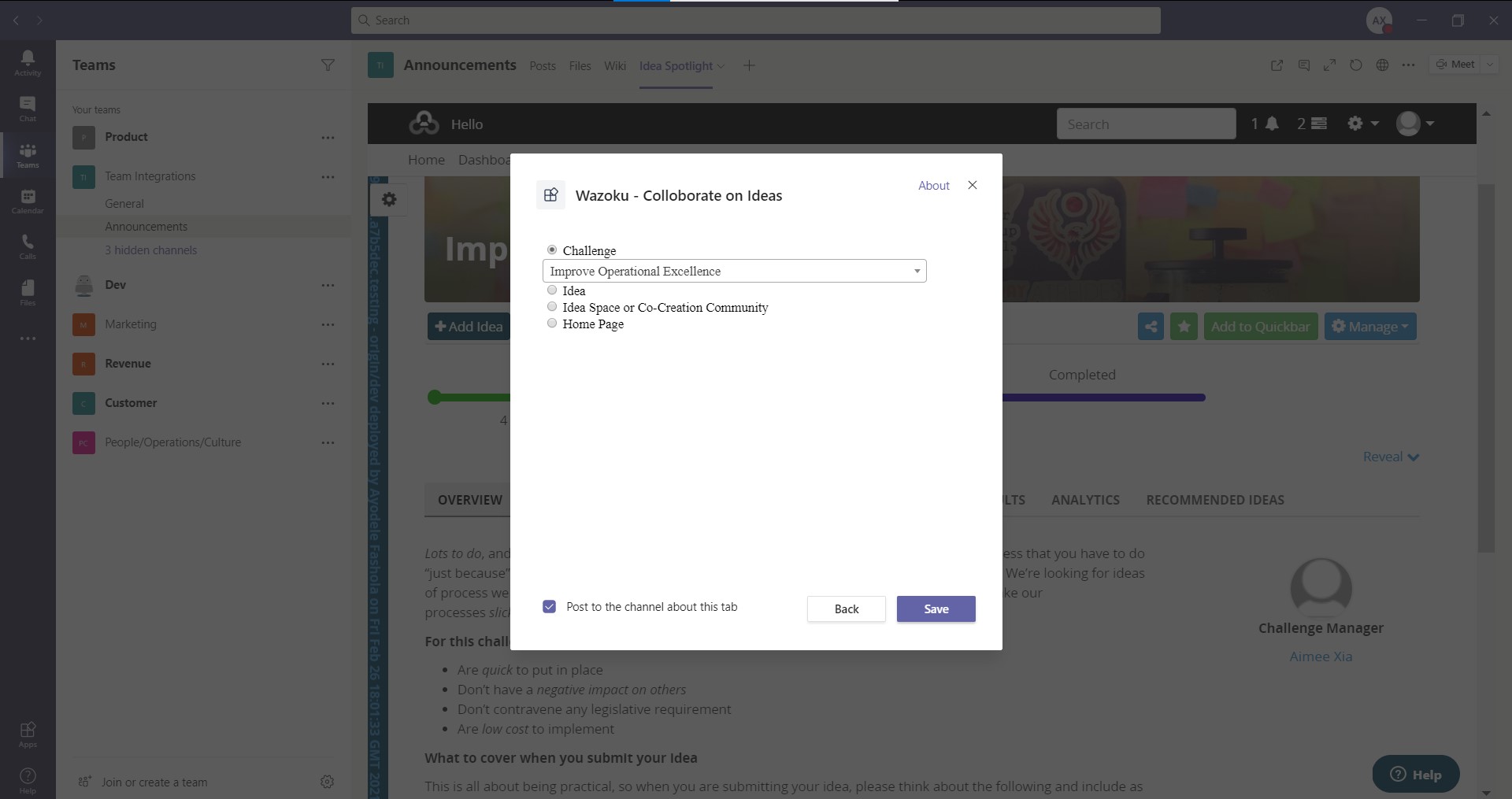Click the Help floating button
This screenshot has height=799, width=1512.
(x=1416, y=775)
